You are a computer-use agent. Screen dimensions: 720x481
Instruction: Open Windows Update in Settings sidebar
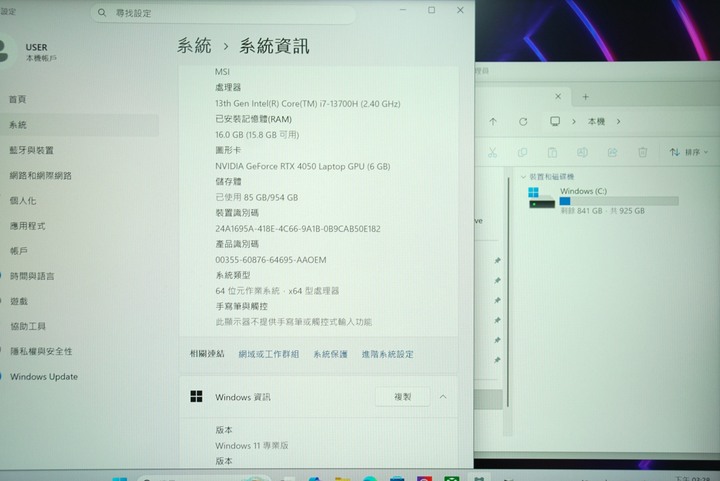click(43, 377)
